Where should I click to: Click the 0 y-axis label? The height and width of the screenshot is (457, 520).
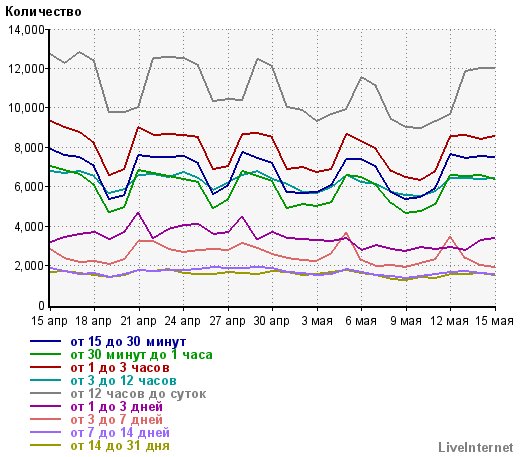41,305
